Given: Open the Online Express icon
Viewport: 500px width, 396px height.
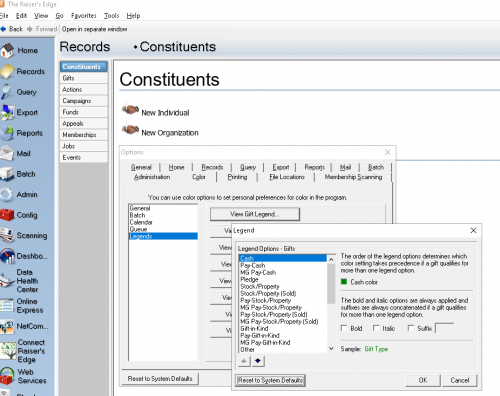Looking at the screenshot, I should [7, 306].
